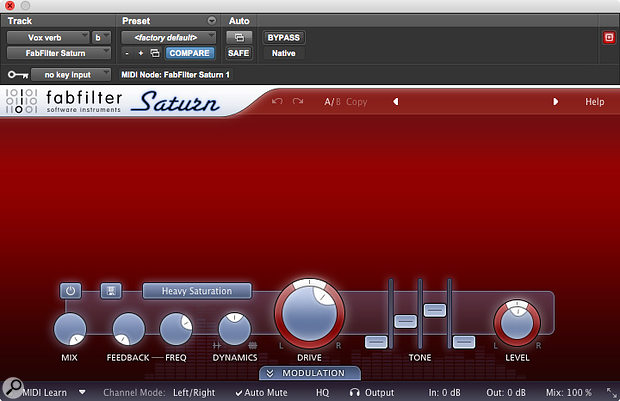Click the Saturn product name logo

175,102
